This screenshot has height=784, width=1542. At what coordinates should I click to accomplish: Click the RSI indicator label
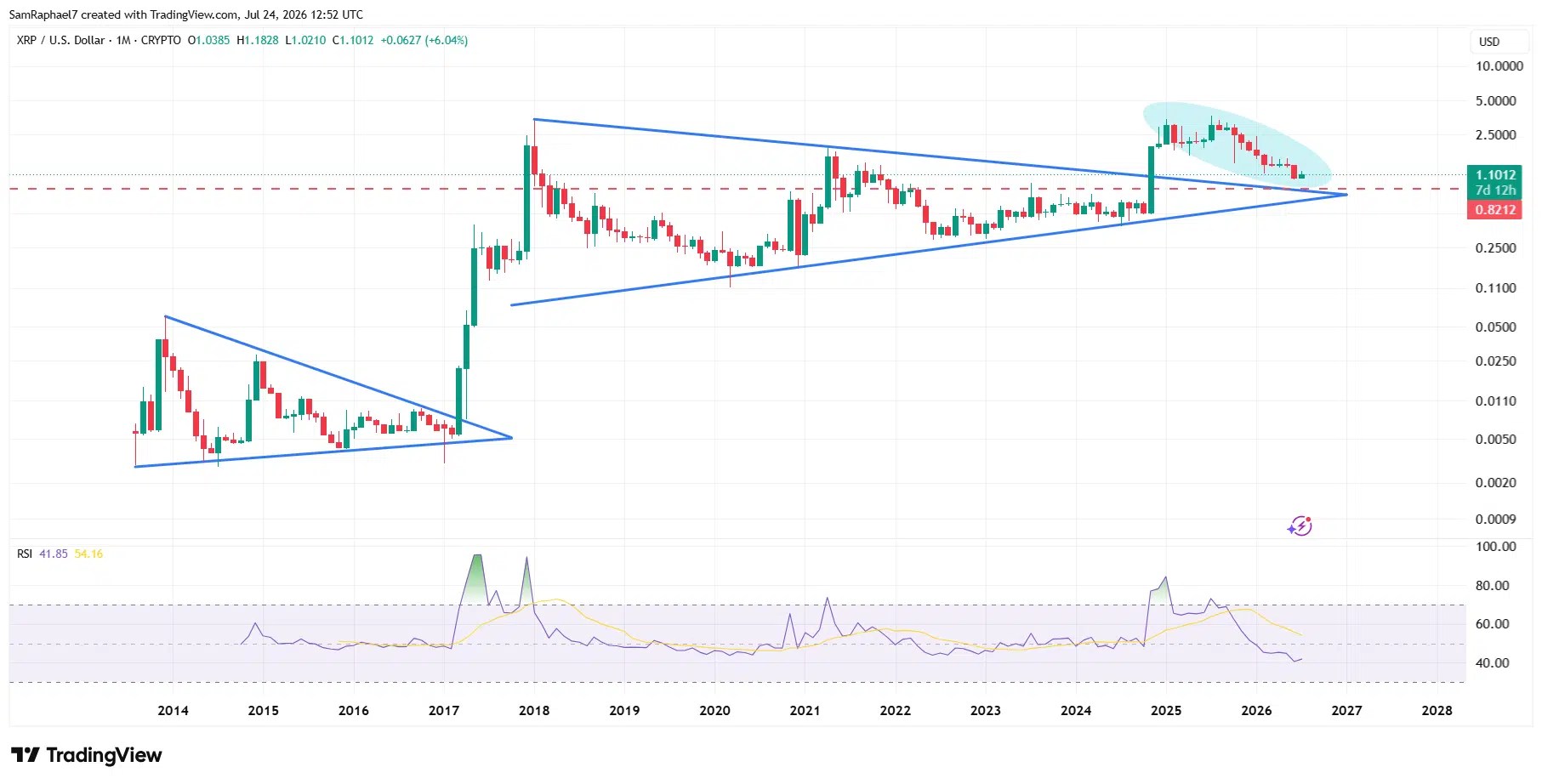25,554
